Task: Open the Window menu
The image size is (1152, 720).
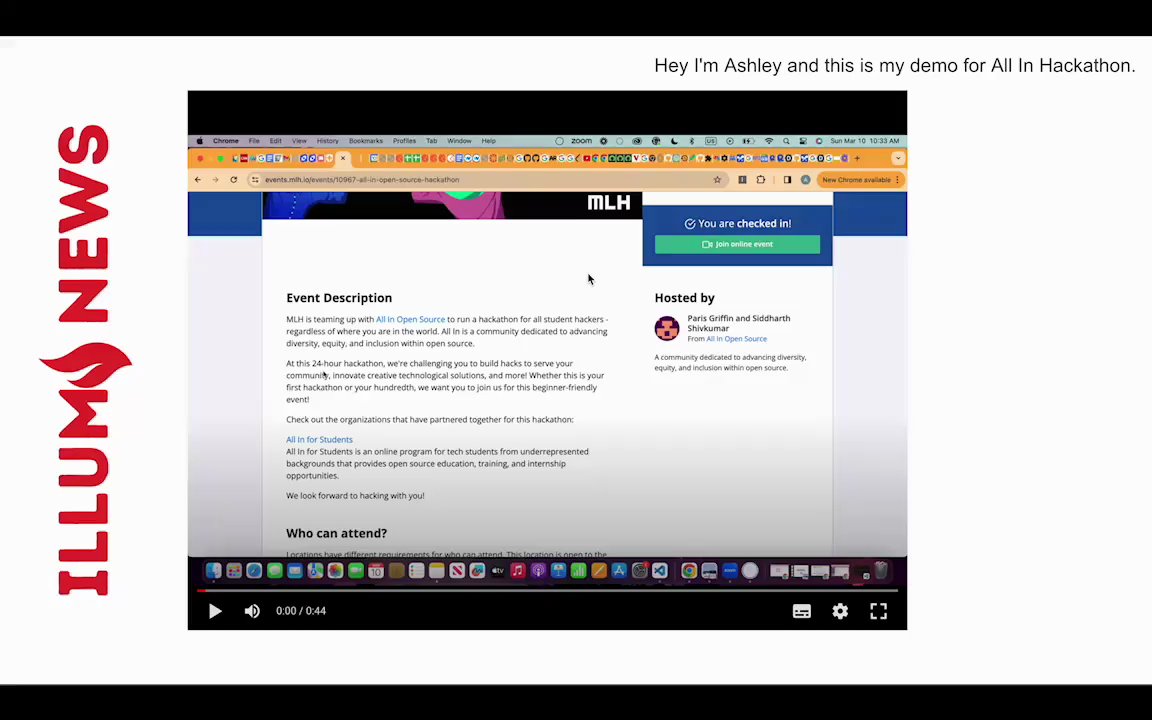Action: pyautogui.click(x=459, y=141)
